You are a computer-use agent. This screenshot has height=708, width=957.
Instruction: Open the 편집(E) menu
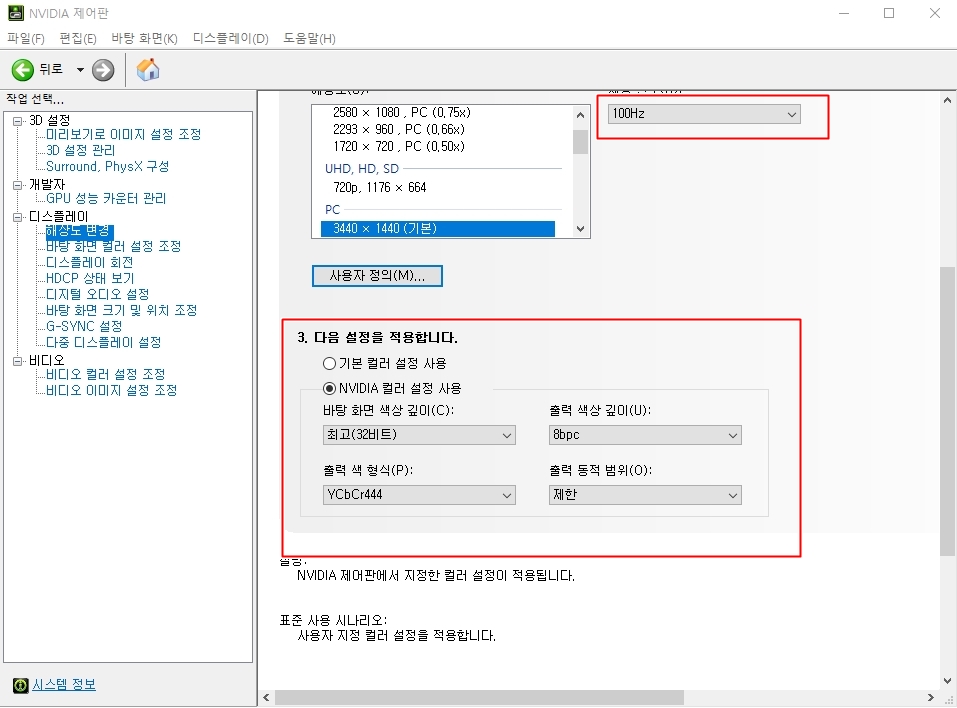[x=78, y=38]
